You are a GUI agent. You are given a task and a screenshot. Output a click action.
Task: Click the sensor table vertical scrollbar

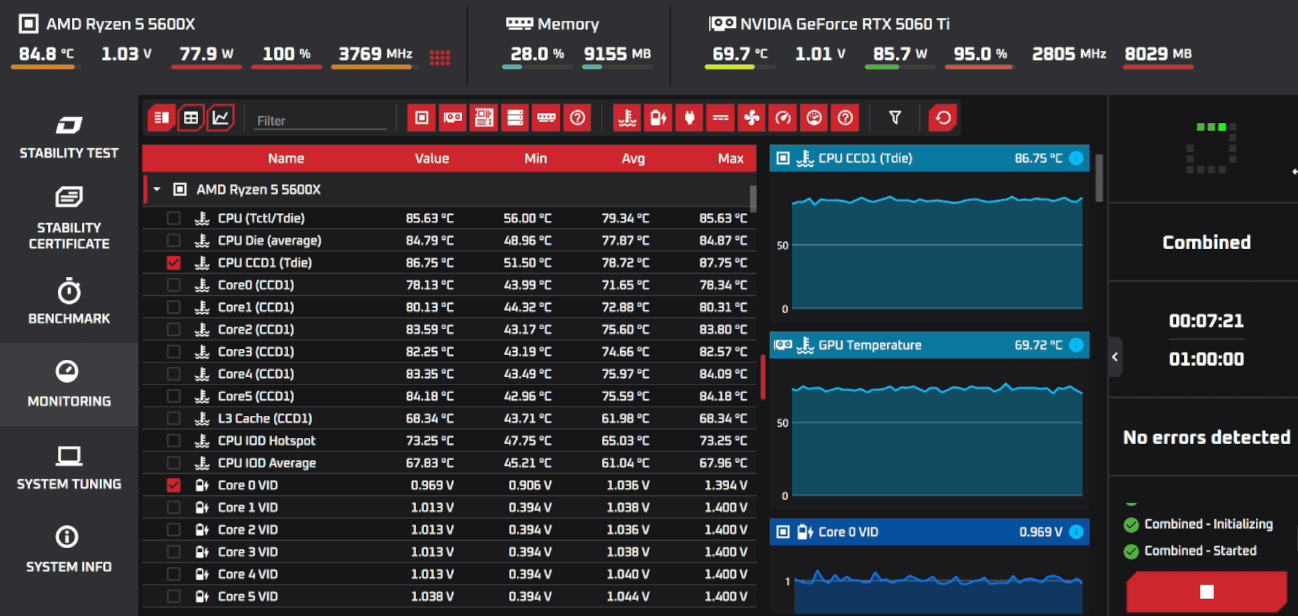coord(753,198)
